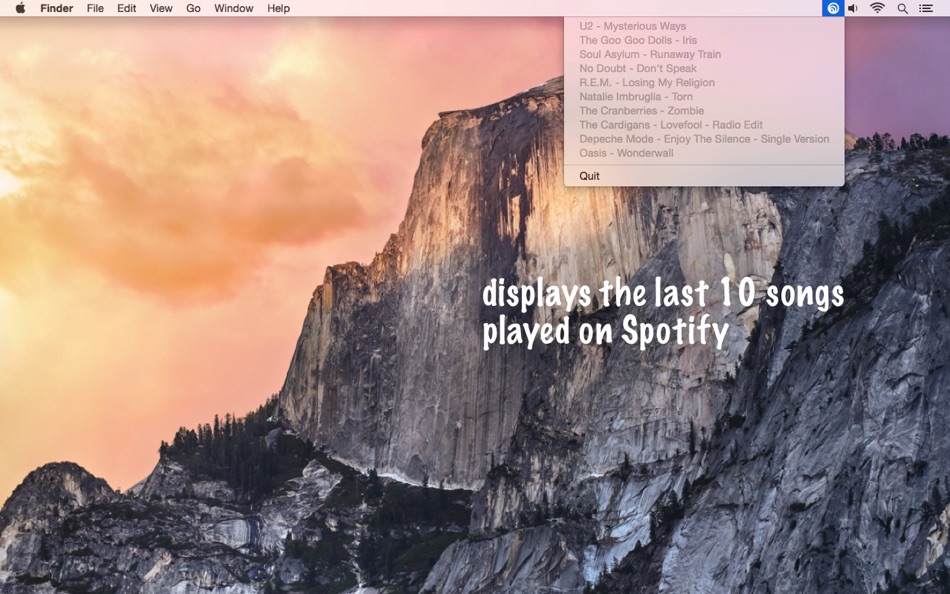Open the Apple menu
Screen dimensions: 950x594
click(x=20, y=8)
